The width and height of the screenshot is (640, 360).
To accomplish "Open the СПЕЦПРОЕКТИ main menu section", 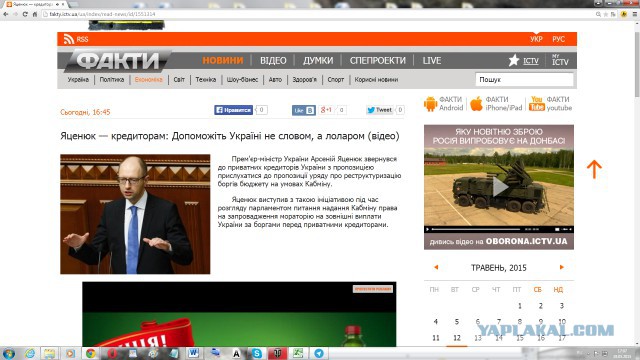I will pos(378,61).
